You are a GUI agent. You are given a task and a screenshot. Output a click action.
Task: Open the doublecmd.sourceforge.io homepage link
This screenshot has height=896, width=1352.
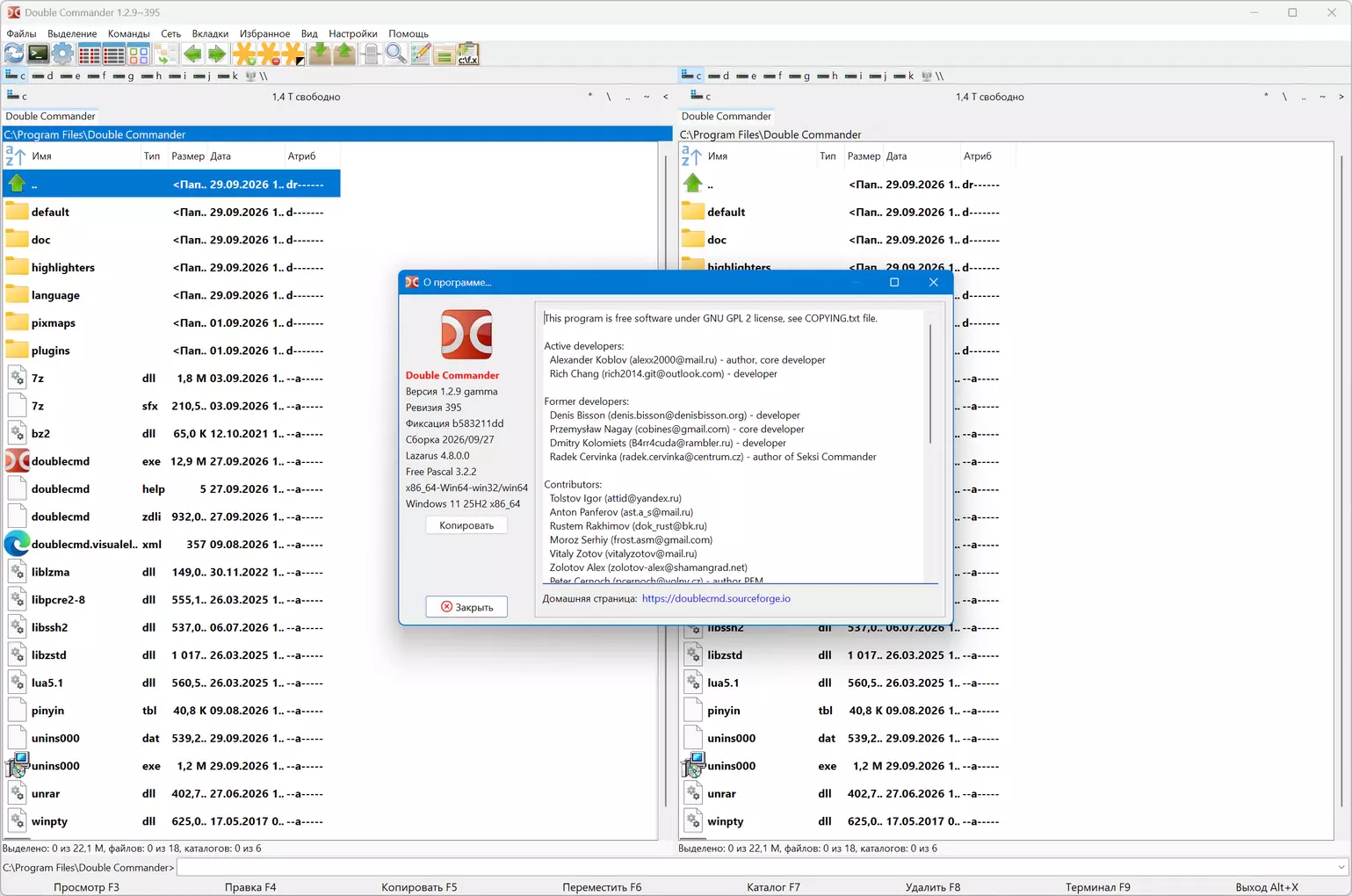click(x=716, y=598)
